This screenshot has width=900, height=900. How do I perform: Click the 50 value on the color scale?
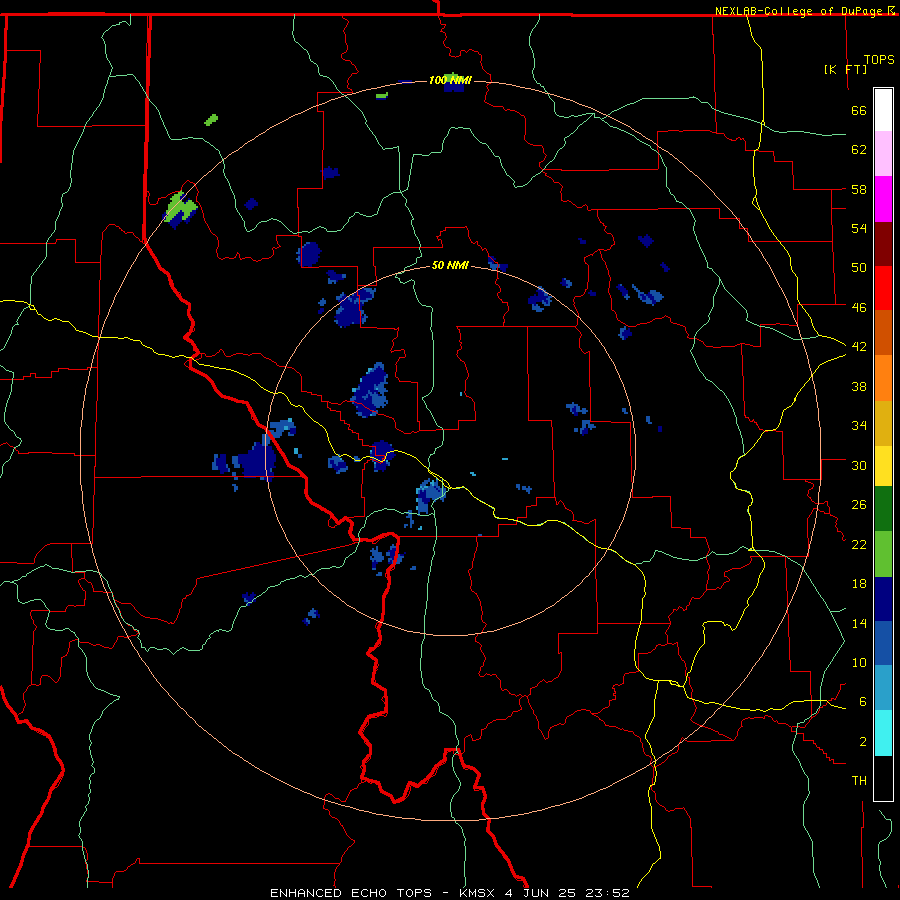coord(859,268)
